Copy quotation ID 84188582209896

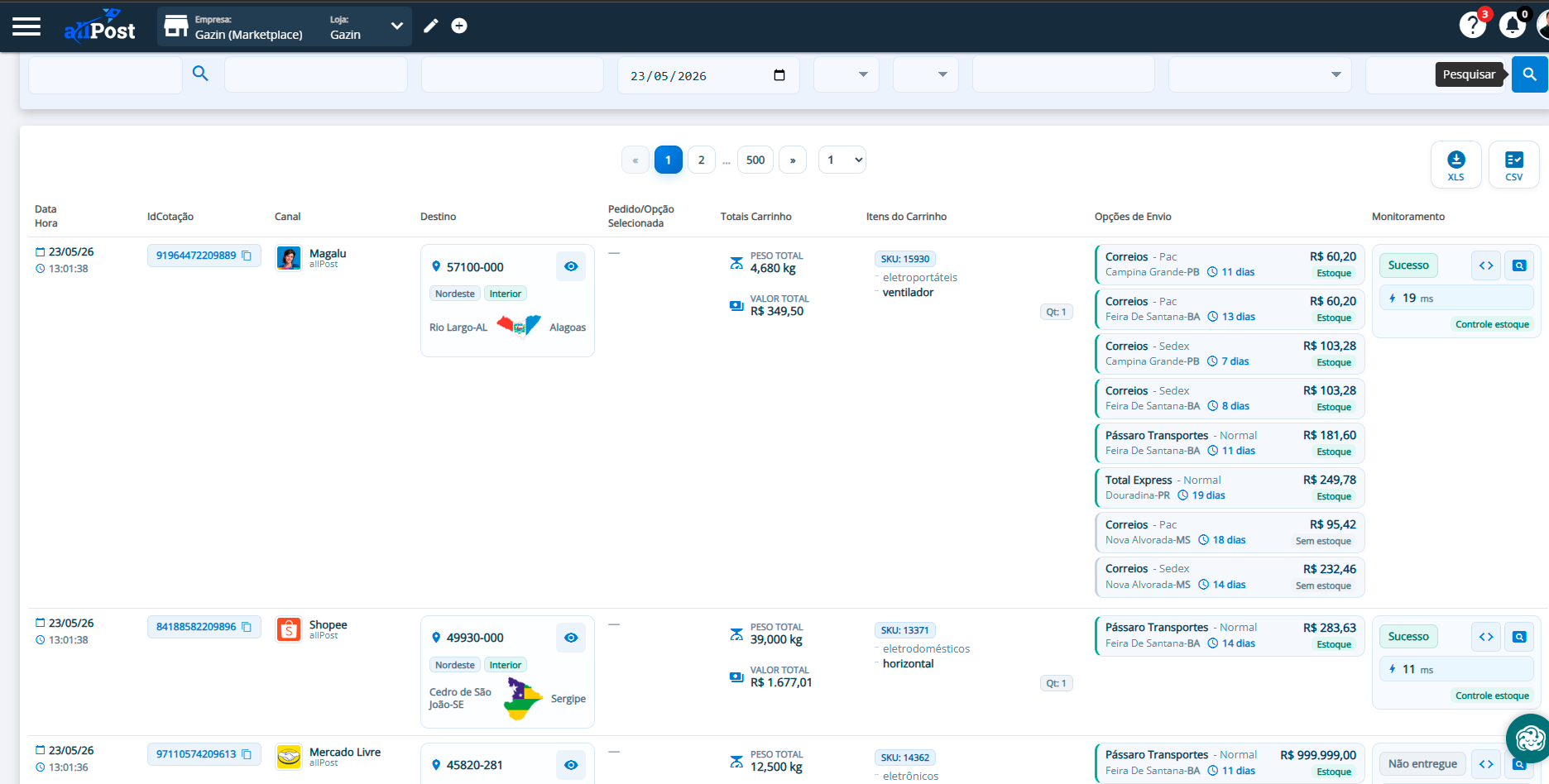[x=247, y=627]
